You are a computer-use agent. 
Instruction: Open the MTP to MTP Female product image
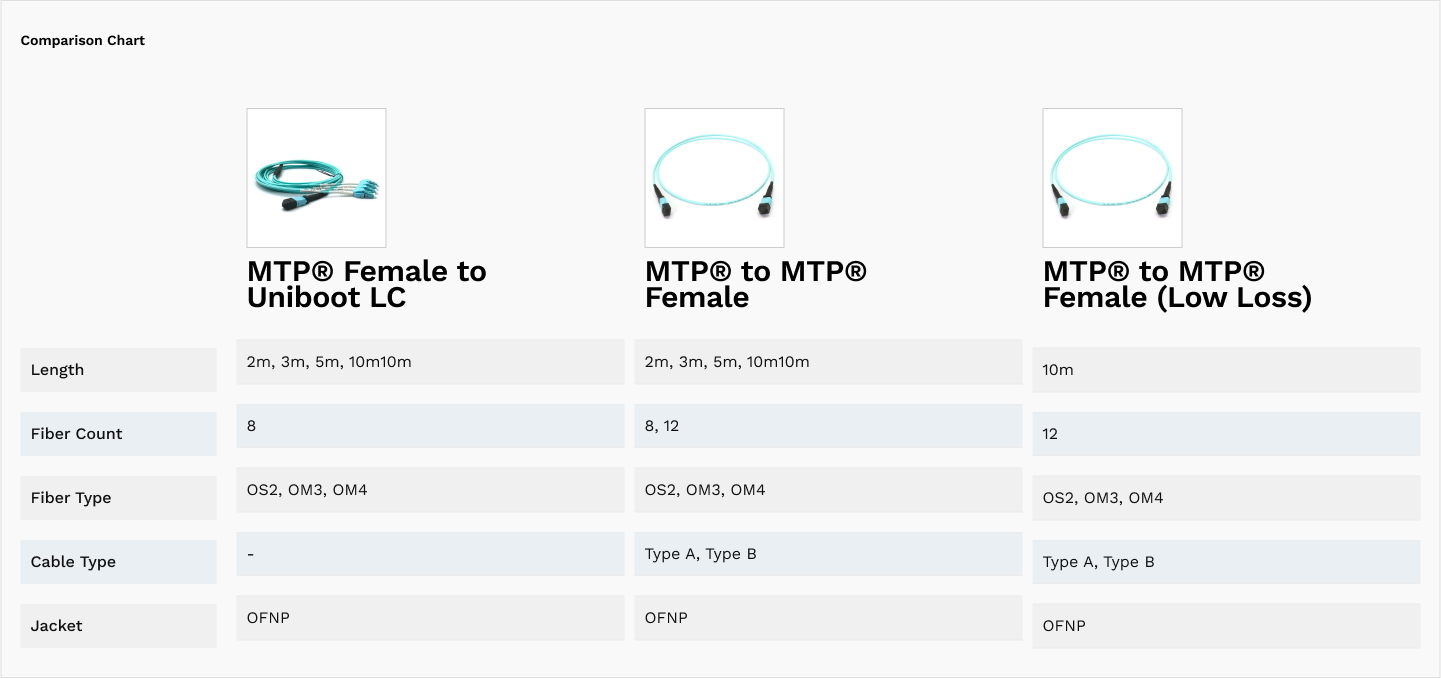point(714,178)
